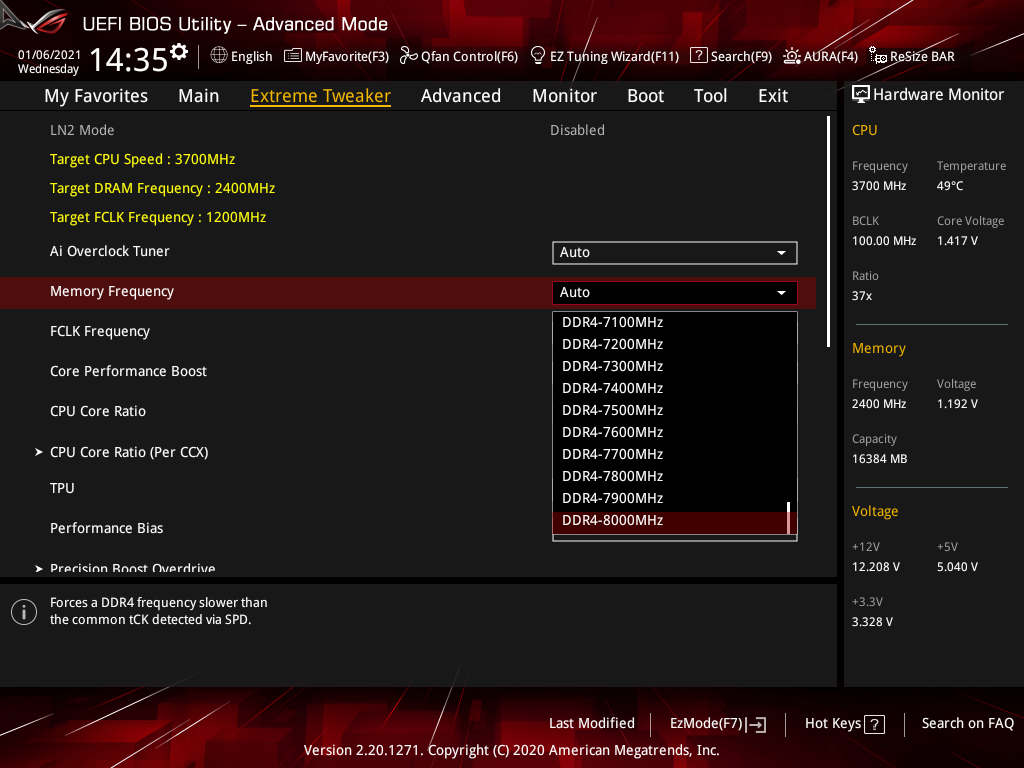Image resolution: width=1024 pixels, height=768 pixels.
Task: Open MyFavorite(F3) list icon
Action: [293, 56]
